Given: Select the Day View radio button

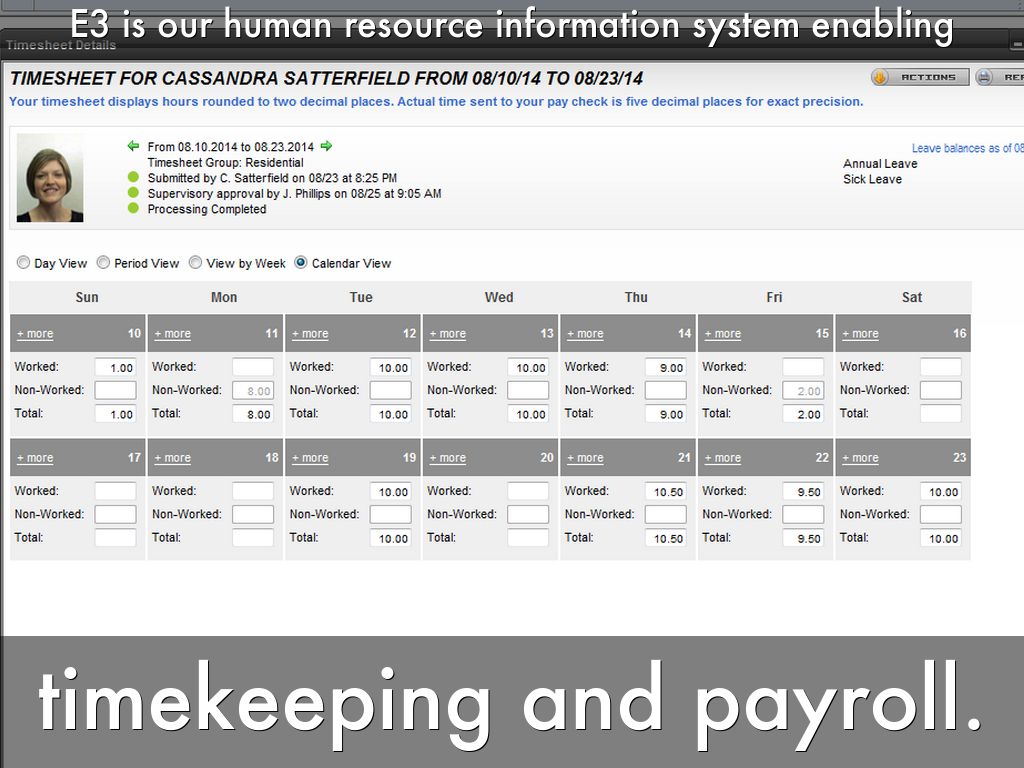Looking at the screenshot, I should [x=23, y=263].
